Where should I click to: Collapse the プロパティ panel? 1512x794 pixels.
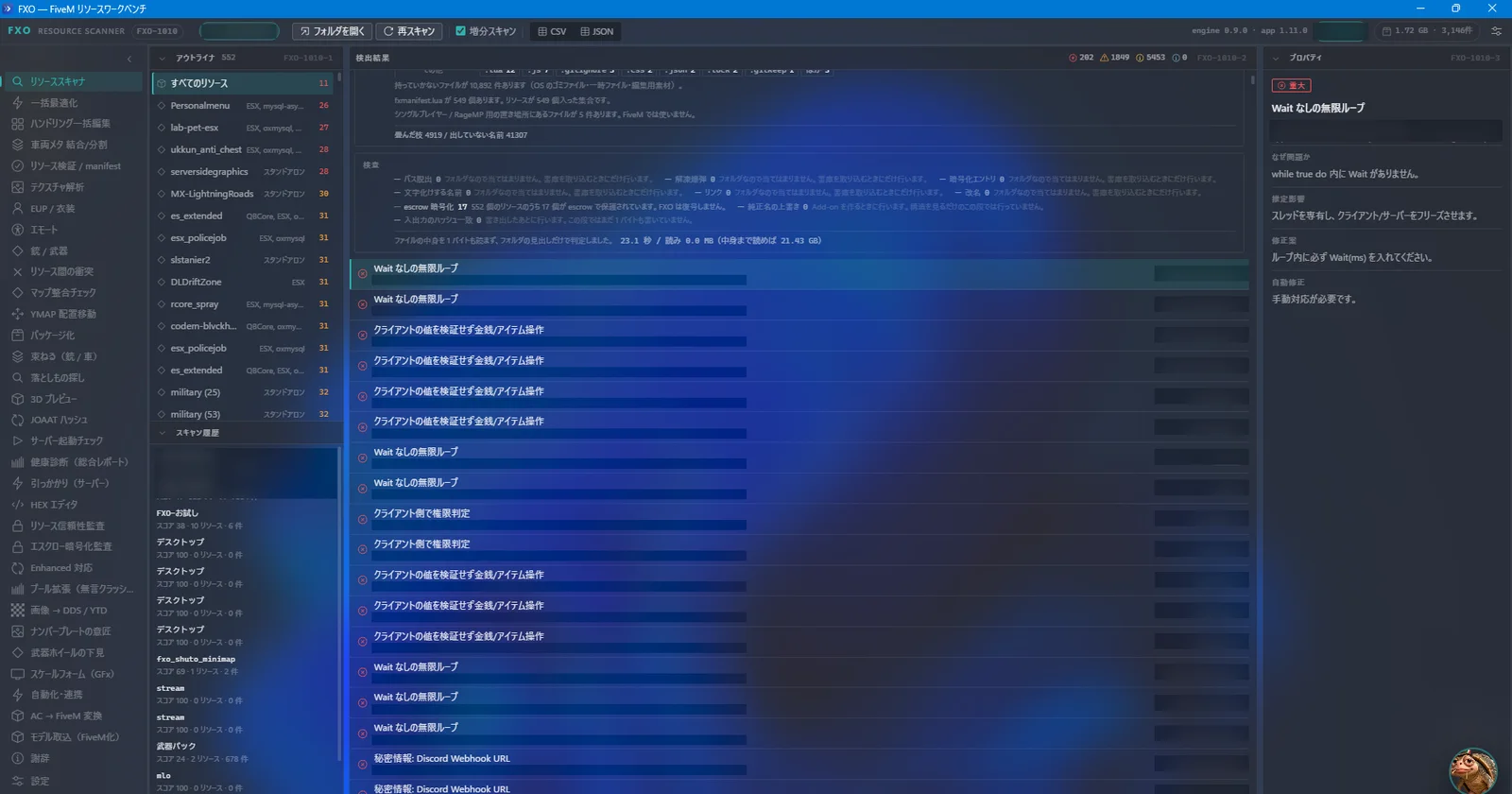point(1276,58)
